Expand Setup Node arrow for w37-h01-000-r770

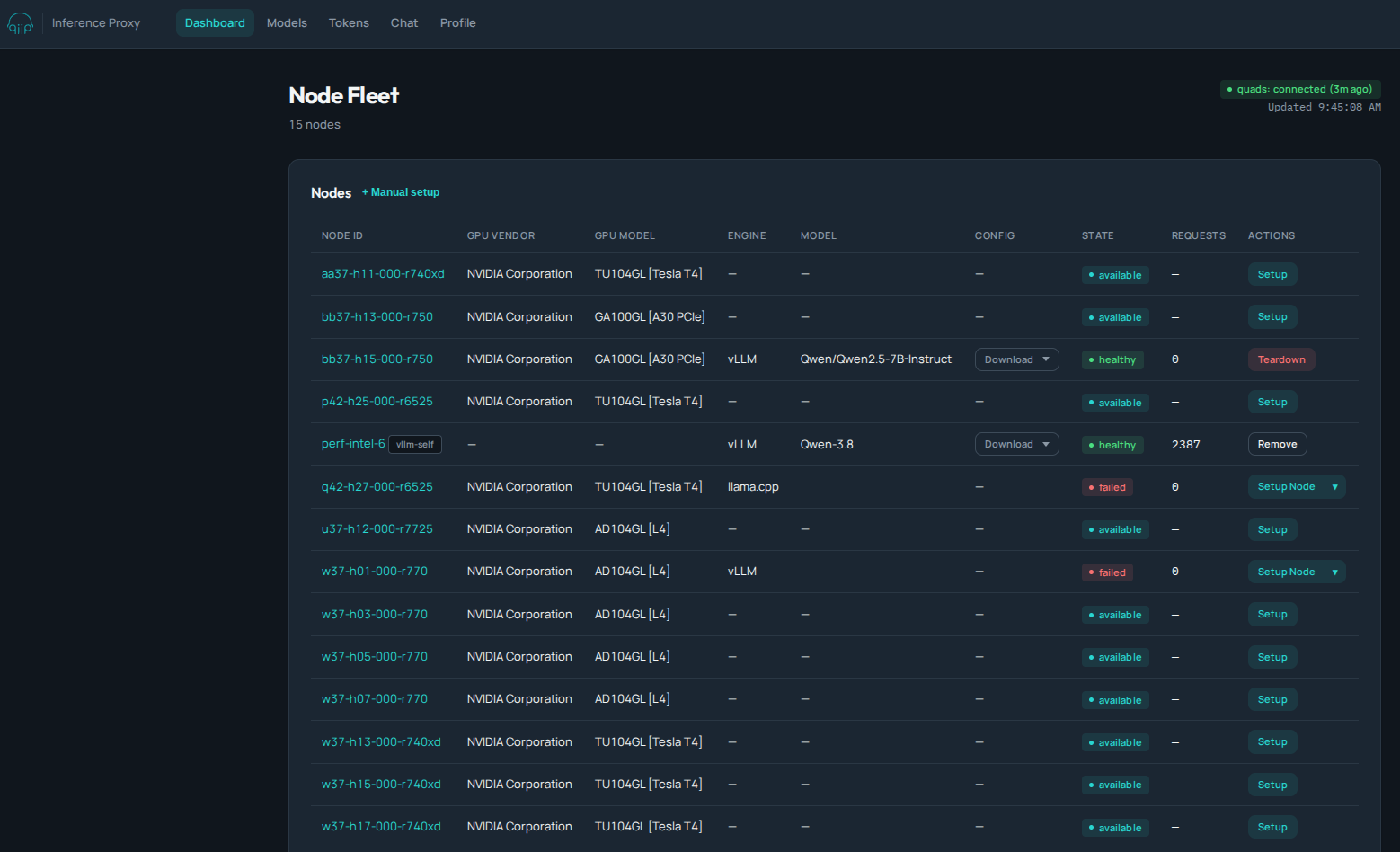click(x=1334, y=572)
